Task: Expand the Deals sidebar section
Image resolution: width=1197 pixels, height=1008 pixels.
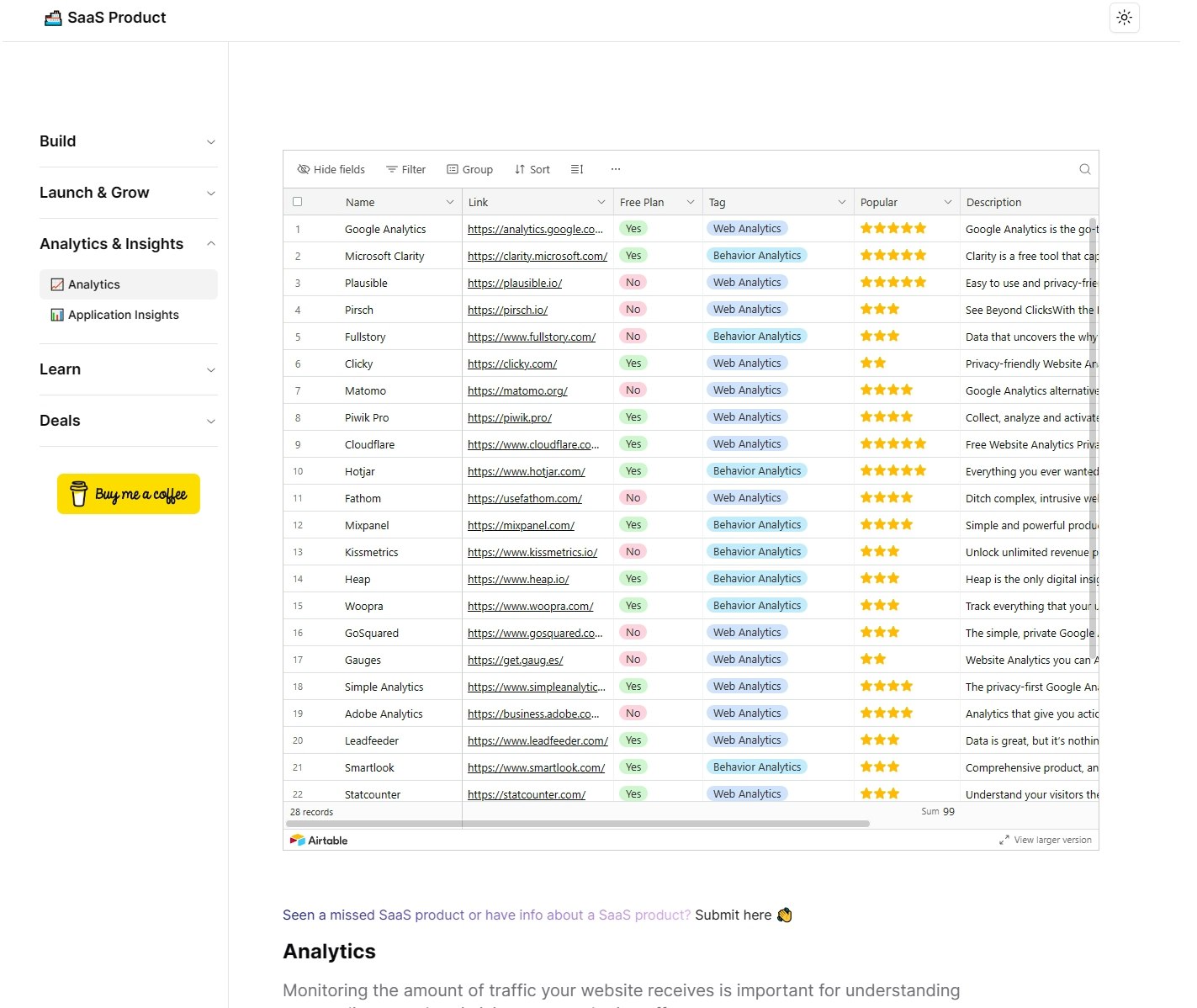Action: coord(128,421)
